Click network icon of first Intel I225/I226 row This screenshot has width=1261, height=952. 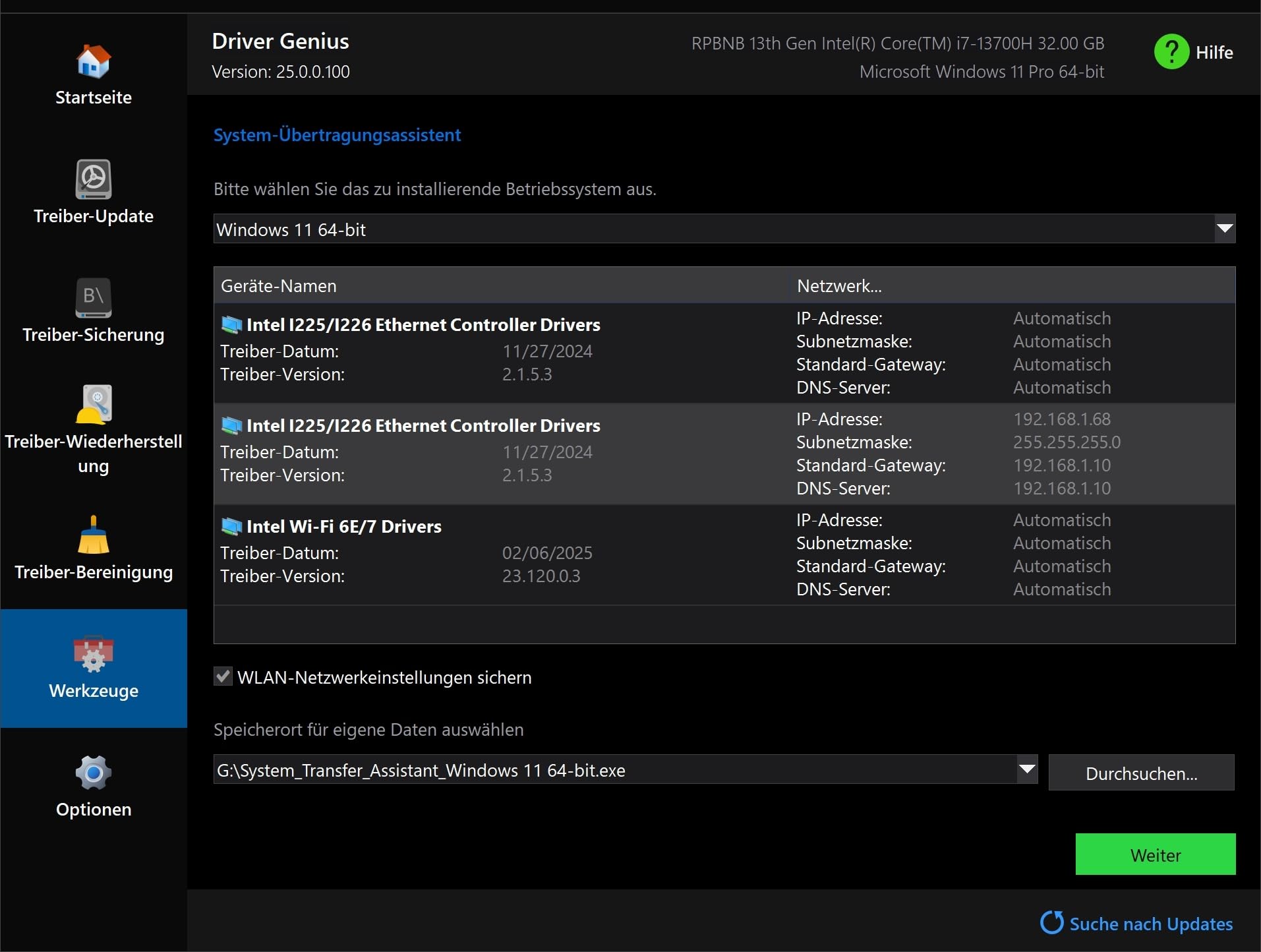click(231, 324)
